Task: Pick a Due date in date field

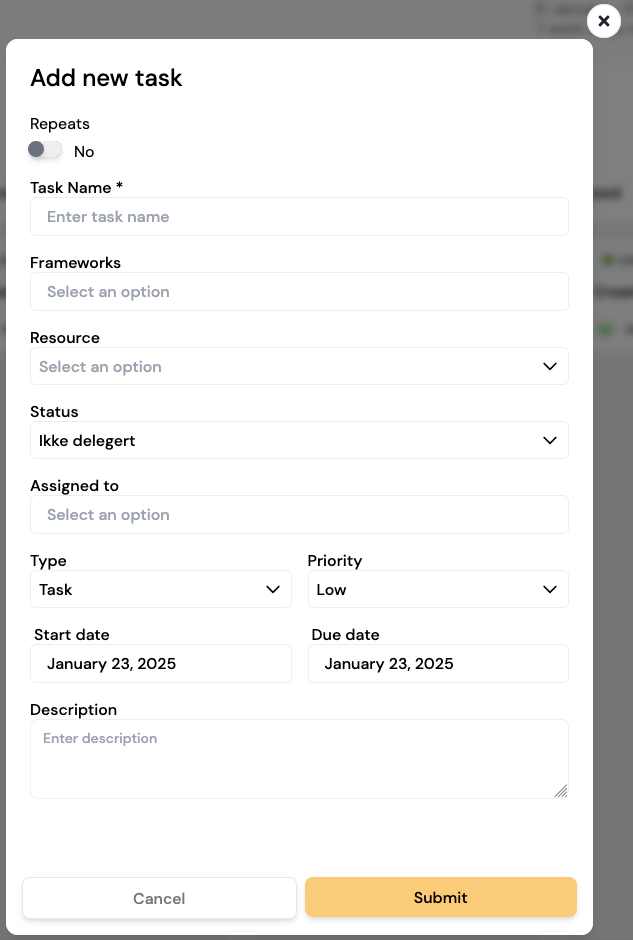Action: [x=438, y=663]
